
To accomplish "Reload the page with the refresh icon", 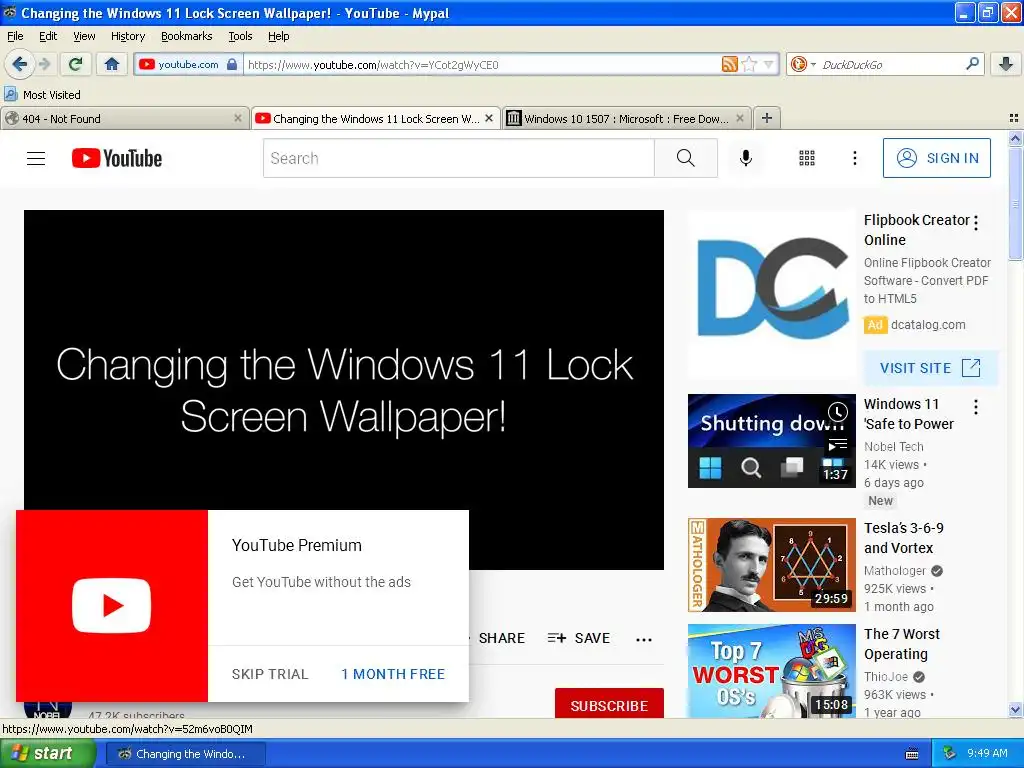I will (76, 64).
